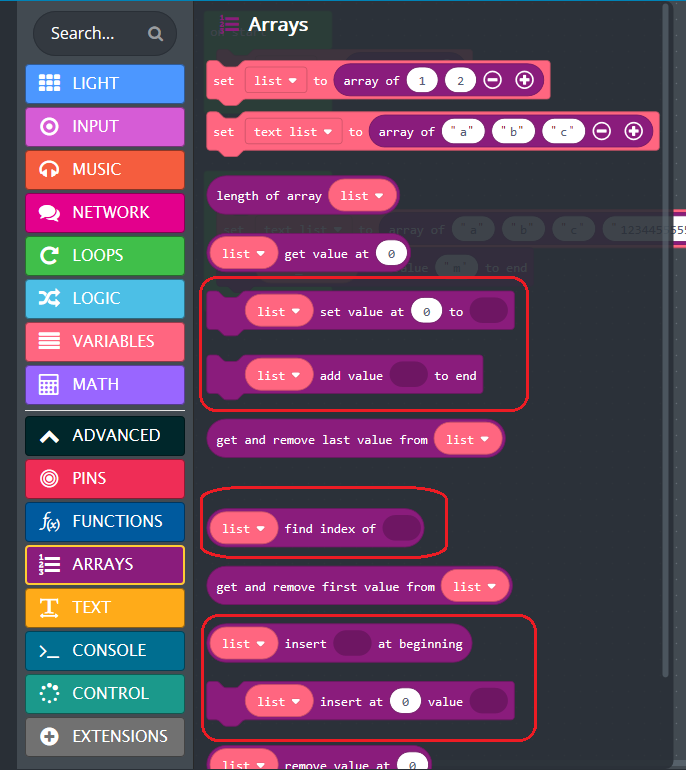Image resolution: width=686 pixels, height=770 pixels.
Task: Select the 'get and remove last value from' block
Action: click(356, 440)
